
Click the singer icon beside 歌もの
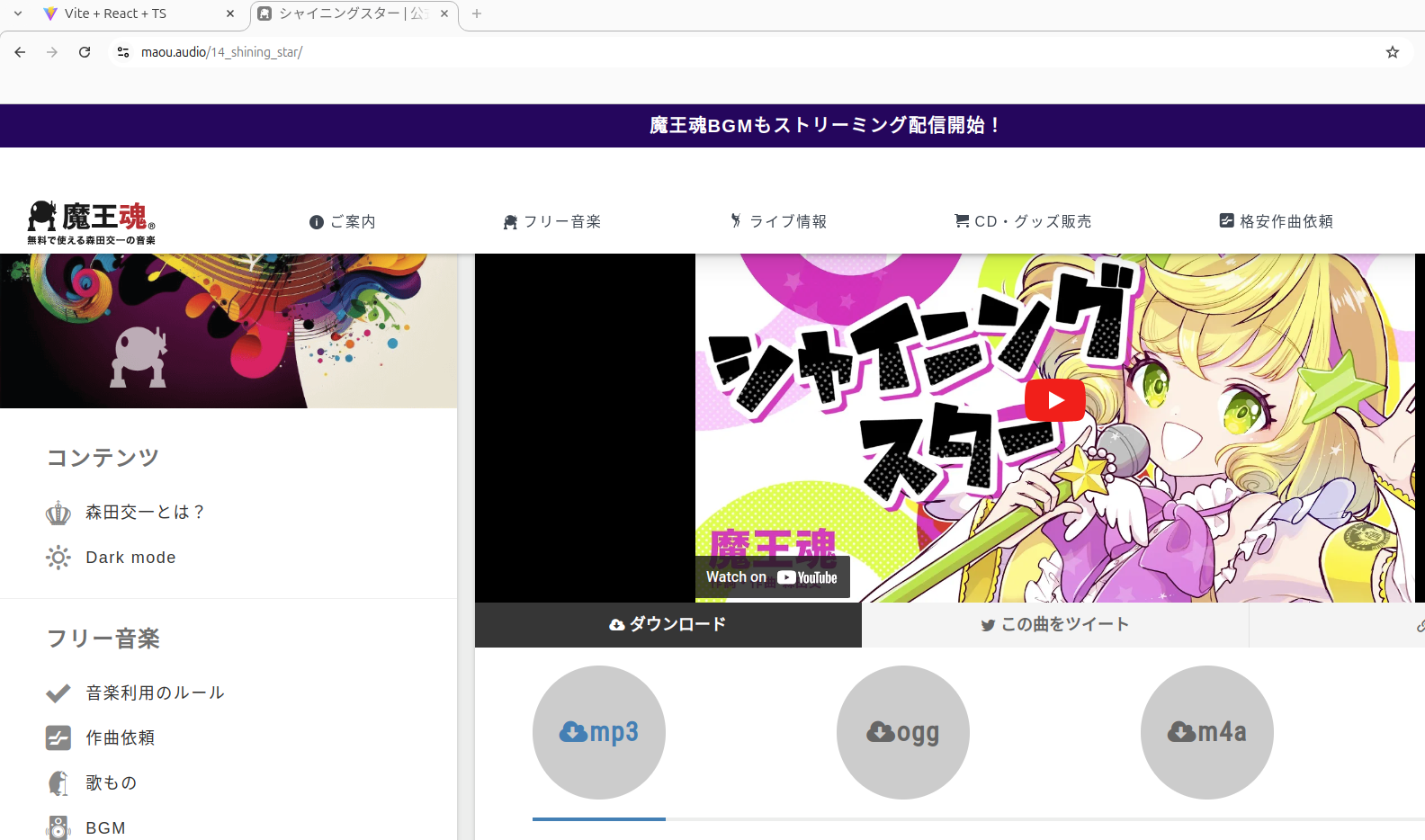click(x=58, y=783)
